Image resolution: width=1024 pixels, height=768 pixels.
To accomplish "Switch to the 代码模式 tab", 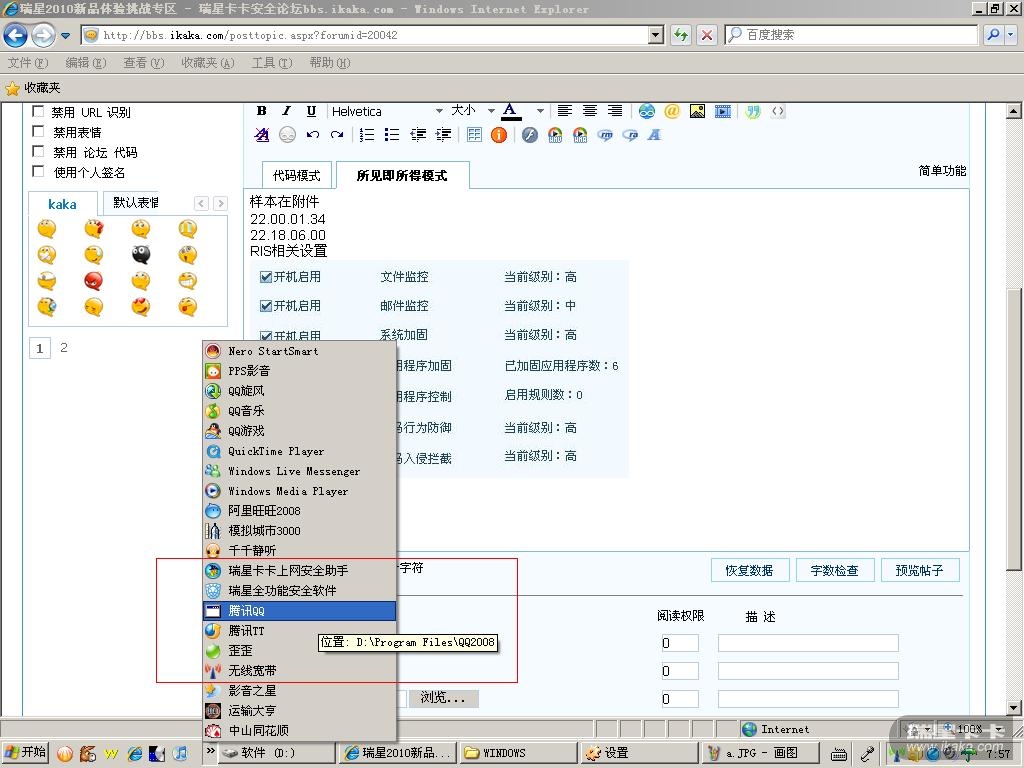I will point(296,175).
